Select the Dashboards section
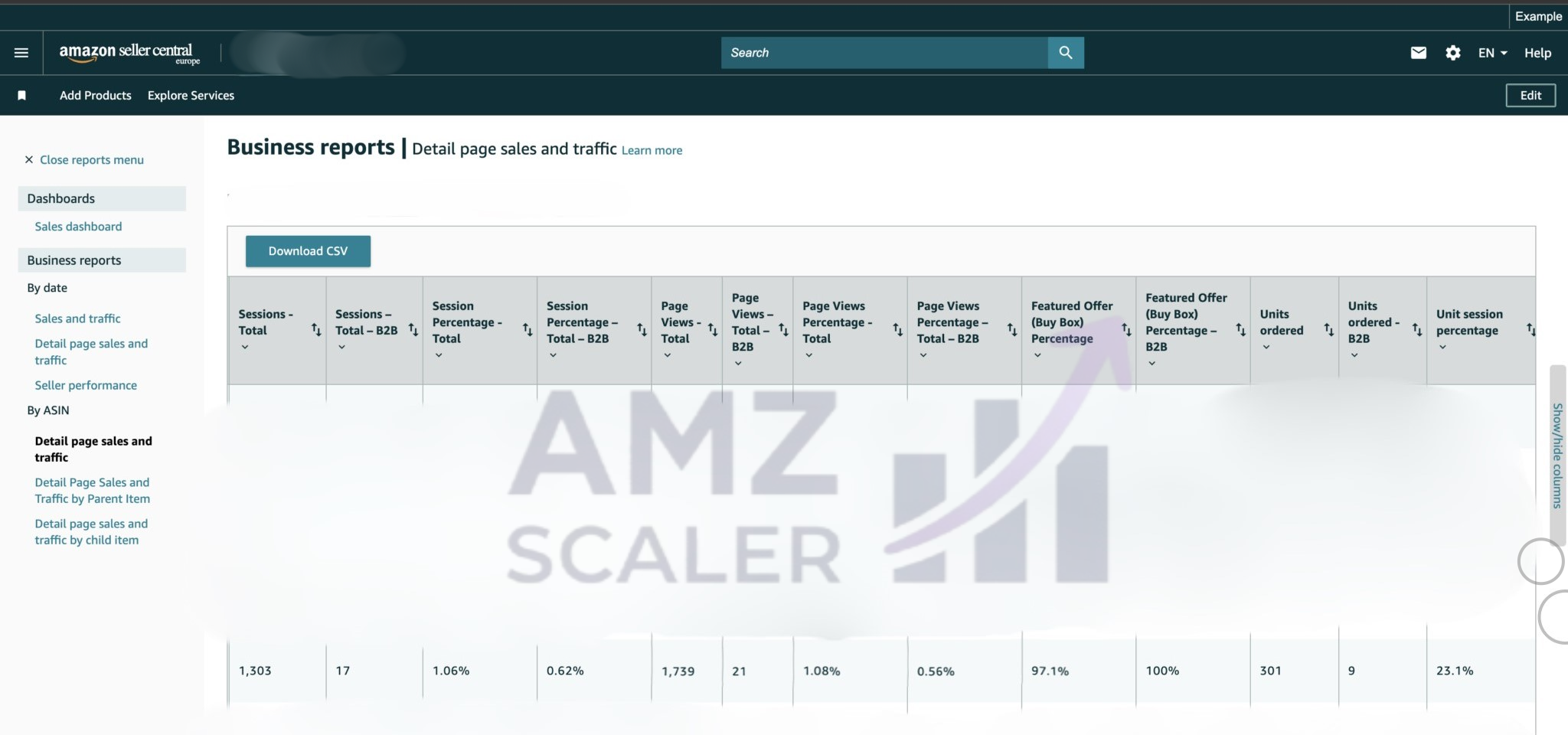This screenshot has width=1568, height=735. 102,198
